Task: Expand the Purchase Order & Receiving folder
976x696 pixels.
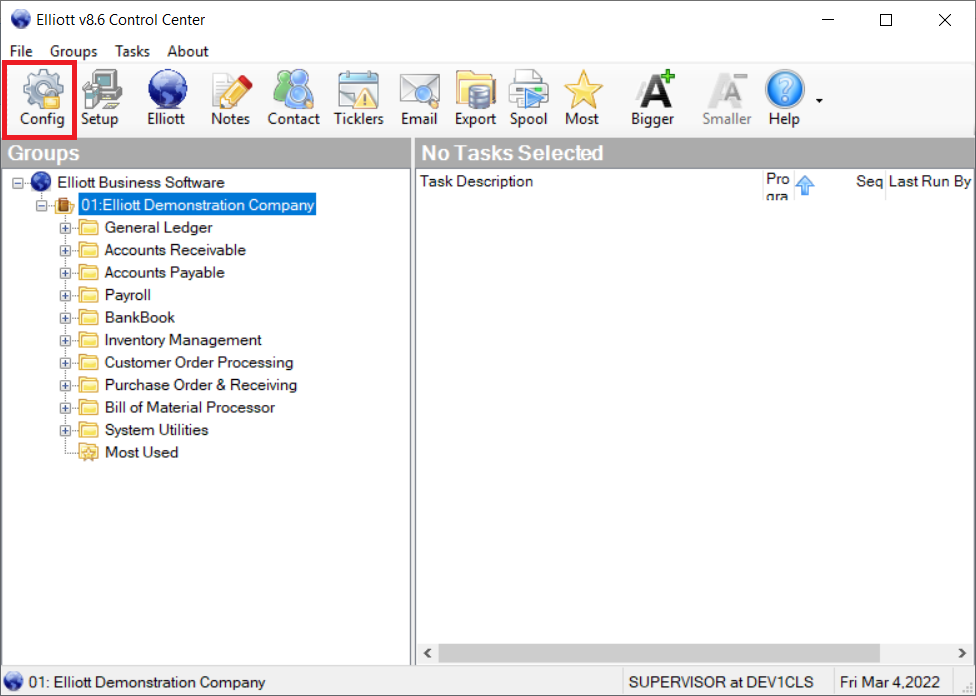Action: 65,385
